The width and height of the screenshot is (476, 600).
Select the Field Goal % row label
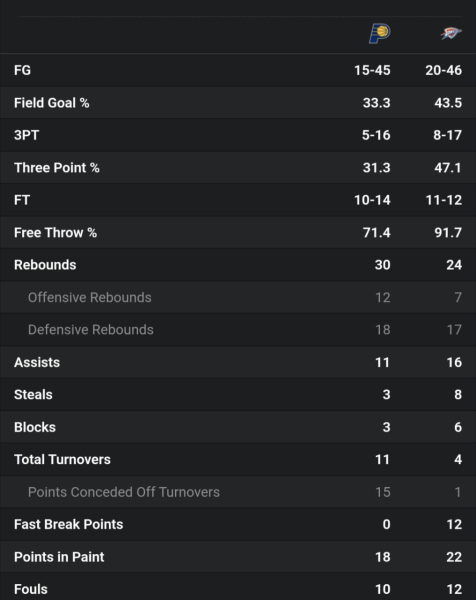(x=52, y=103)
